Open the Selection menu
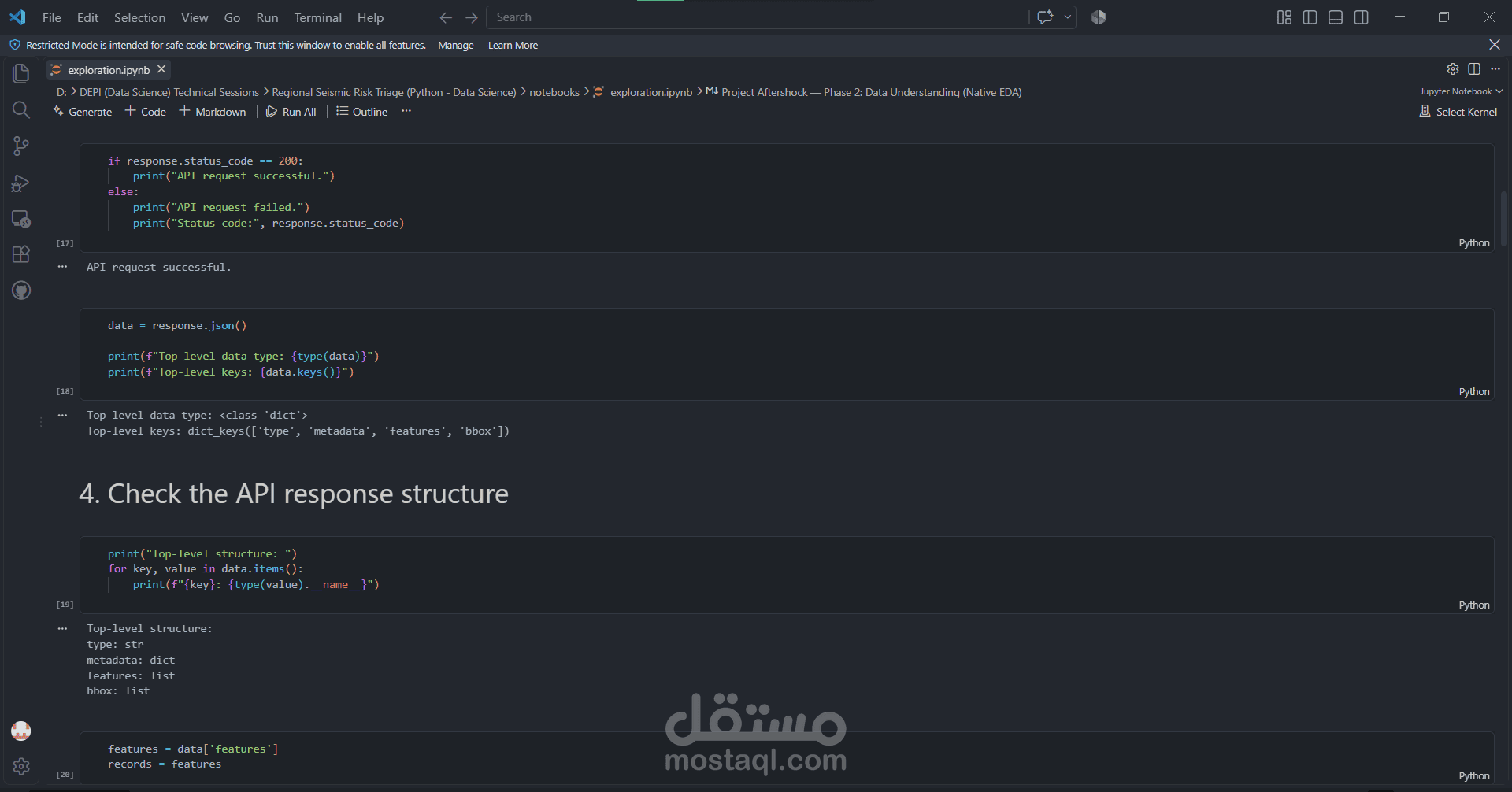The height and width of the screenshot is (792, 1512). pos(139,17)
